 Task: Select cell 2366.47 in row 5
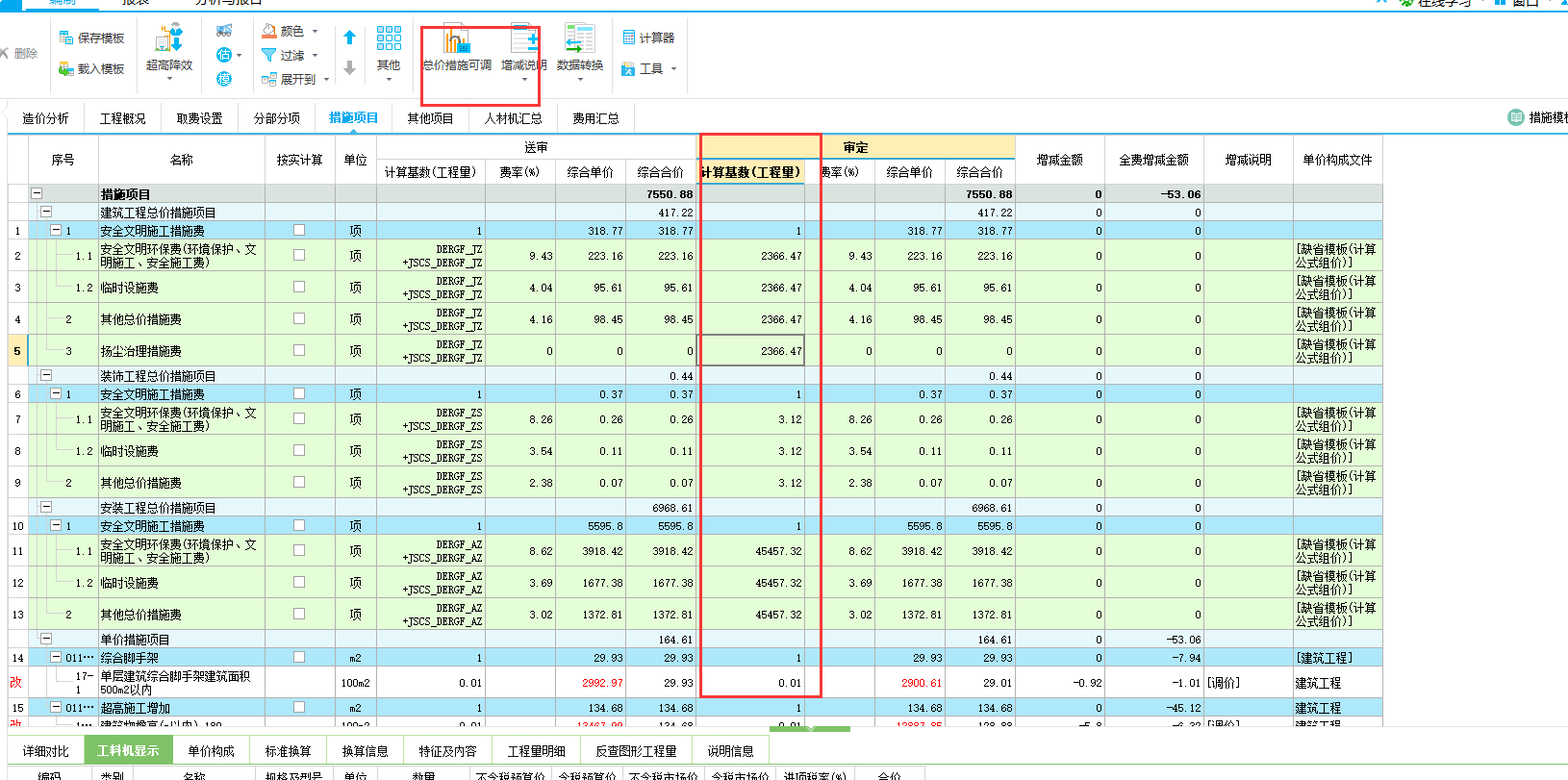750,351
